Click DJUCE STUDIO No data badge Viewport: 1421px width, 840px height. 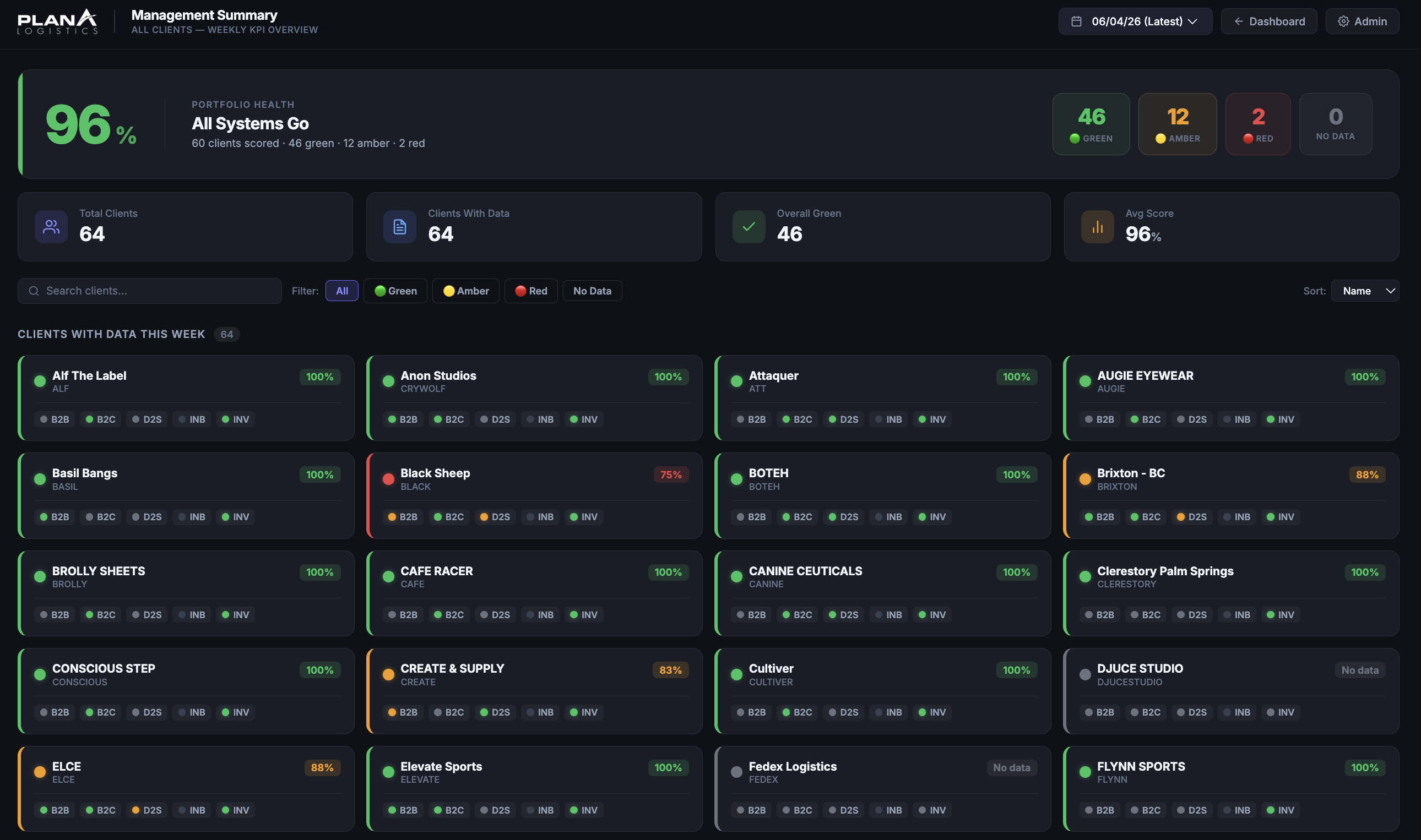pos(1360,670)
